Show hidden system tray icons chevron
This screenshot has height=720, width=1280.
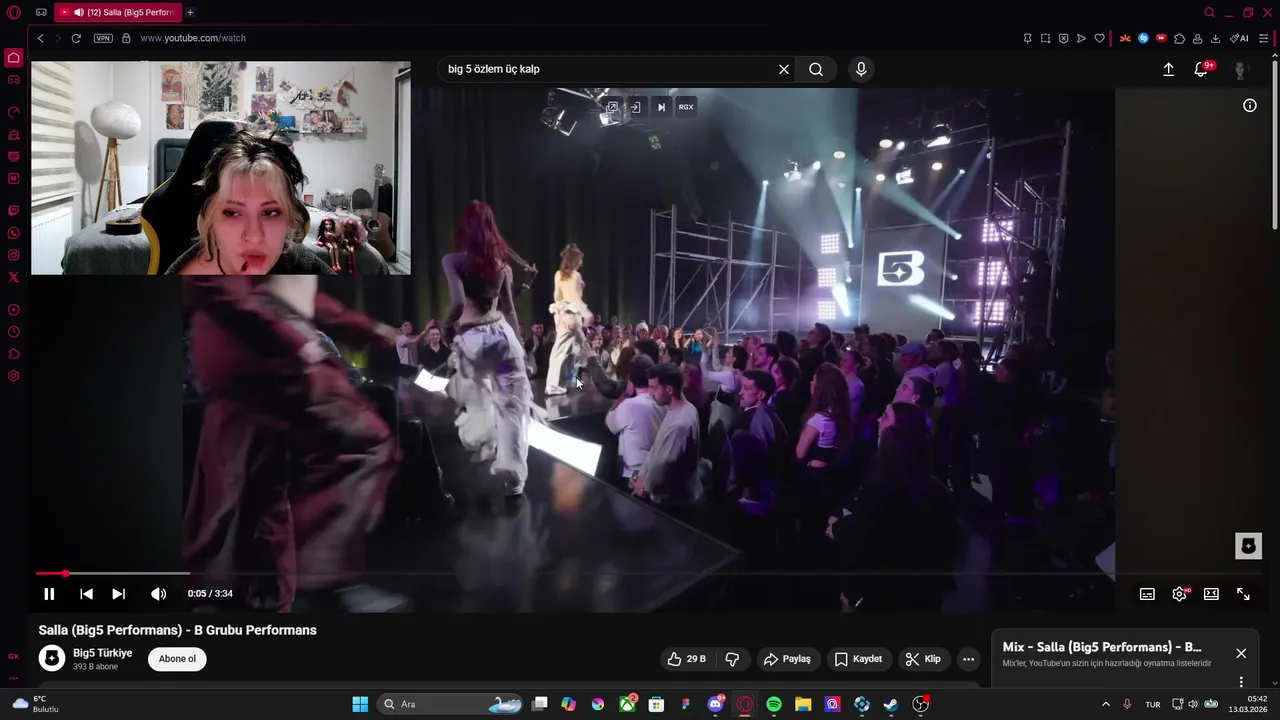[x=1105, y=704]
